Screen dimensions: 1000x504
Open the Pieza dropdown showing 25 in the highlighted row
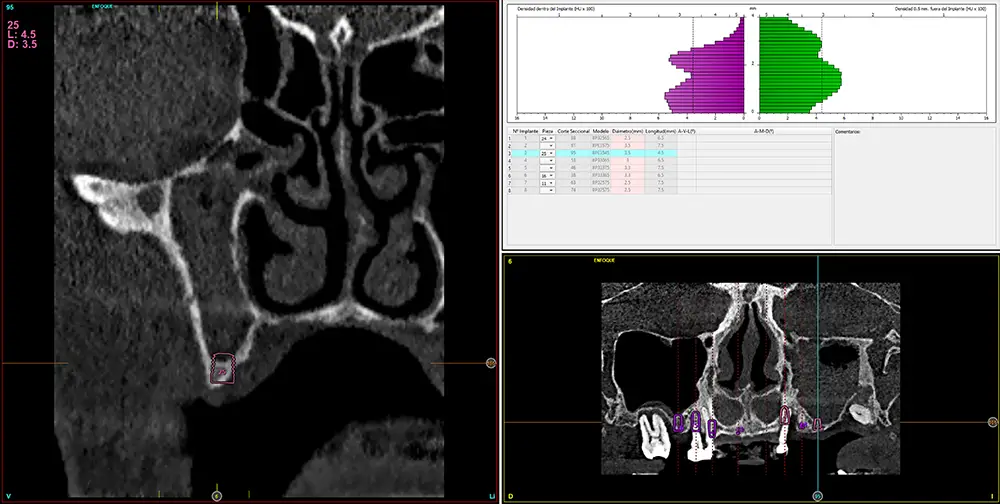(x=546, y=153)
